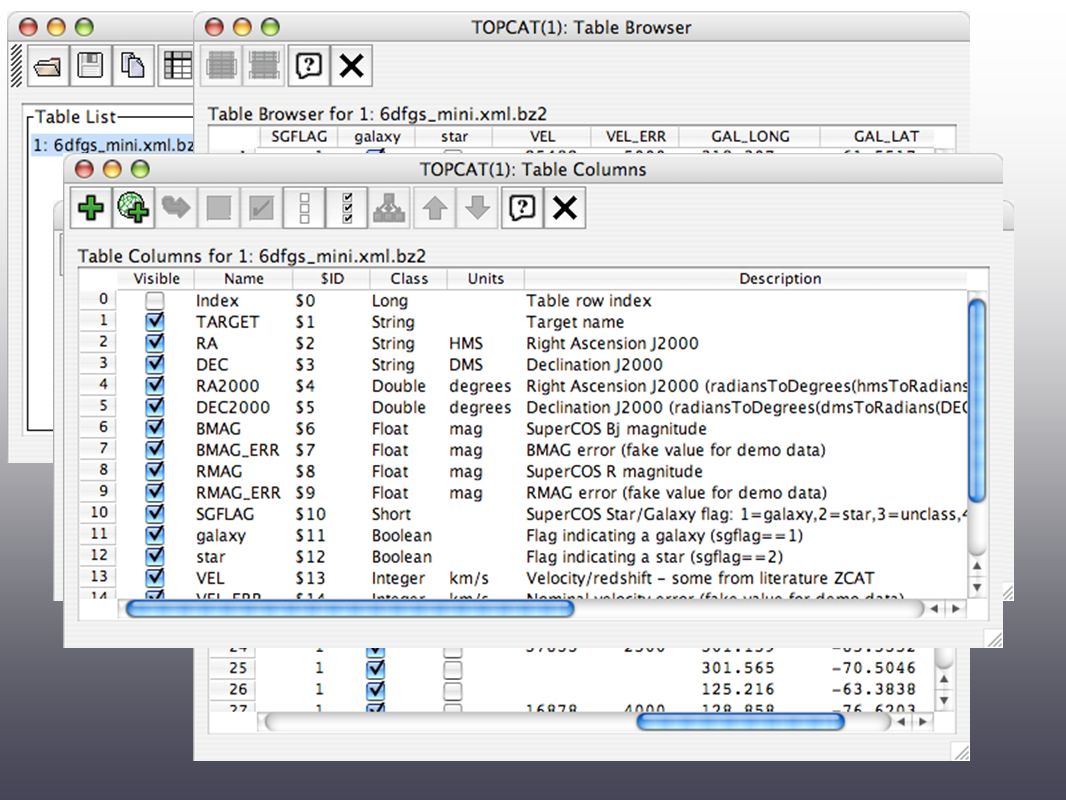Uncheck the Visible checkbox for galaxy column
Image resolution: width=1066 pixels, height=800 pixels.
155,535
